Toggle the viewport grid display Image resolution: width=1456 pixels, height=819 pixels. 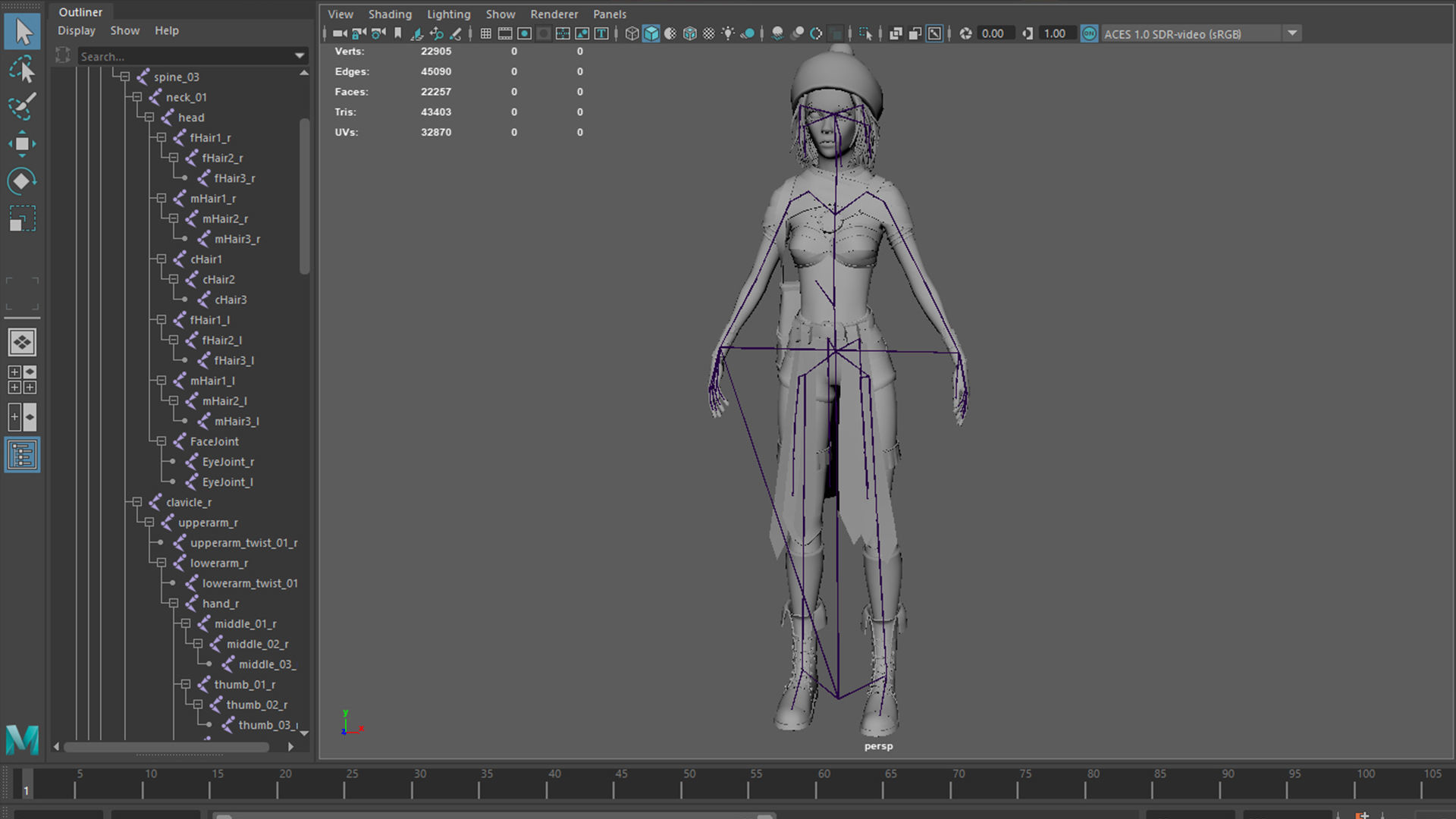(486, 33)
